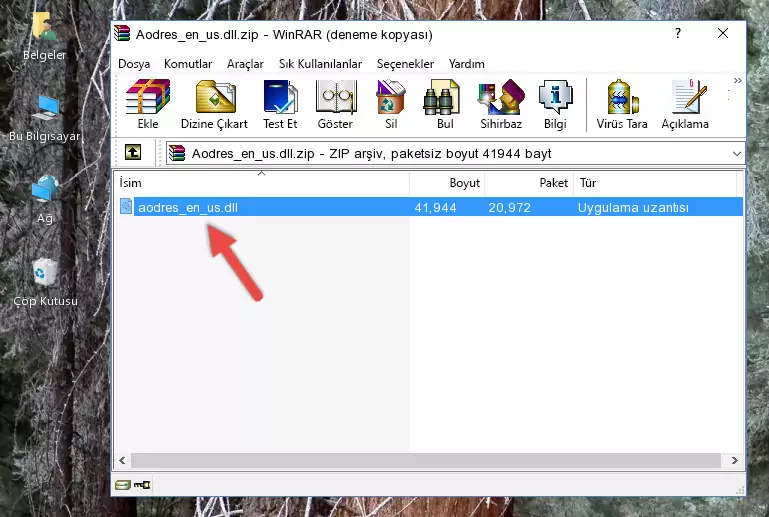Close the WinRAR window
The width and height of the screenshot is (769, 517).
click(722, 33)
